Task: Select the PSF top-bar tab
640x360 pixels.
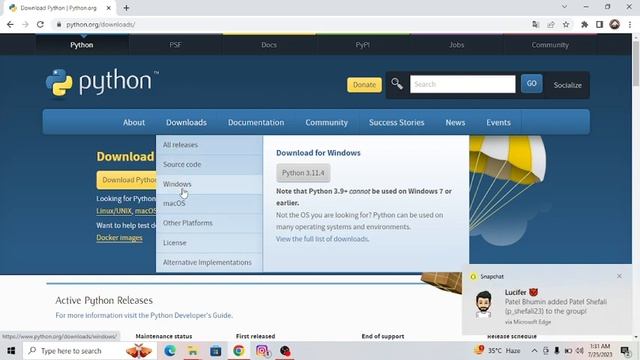Action: (x=176, y=45)
